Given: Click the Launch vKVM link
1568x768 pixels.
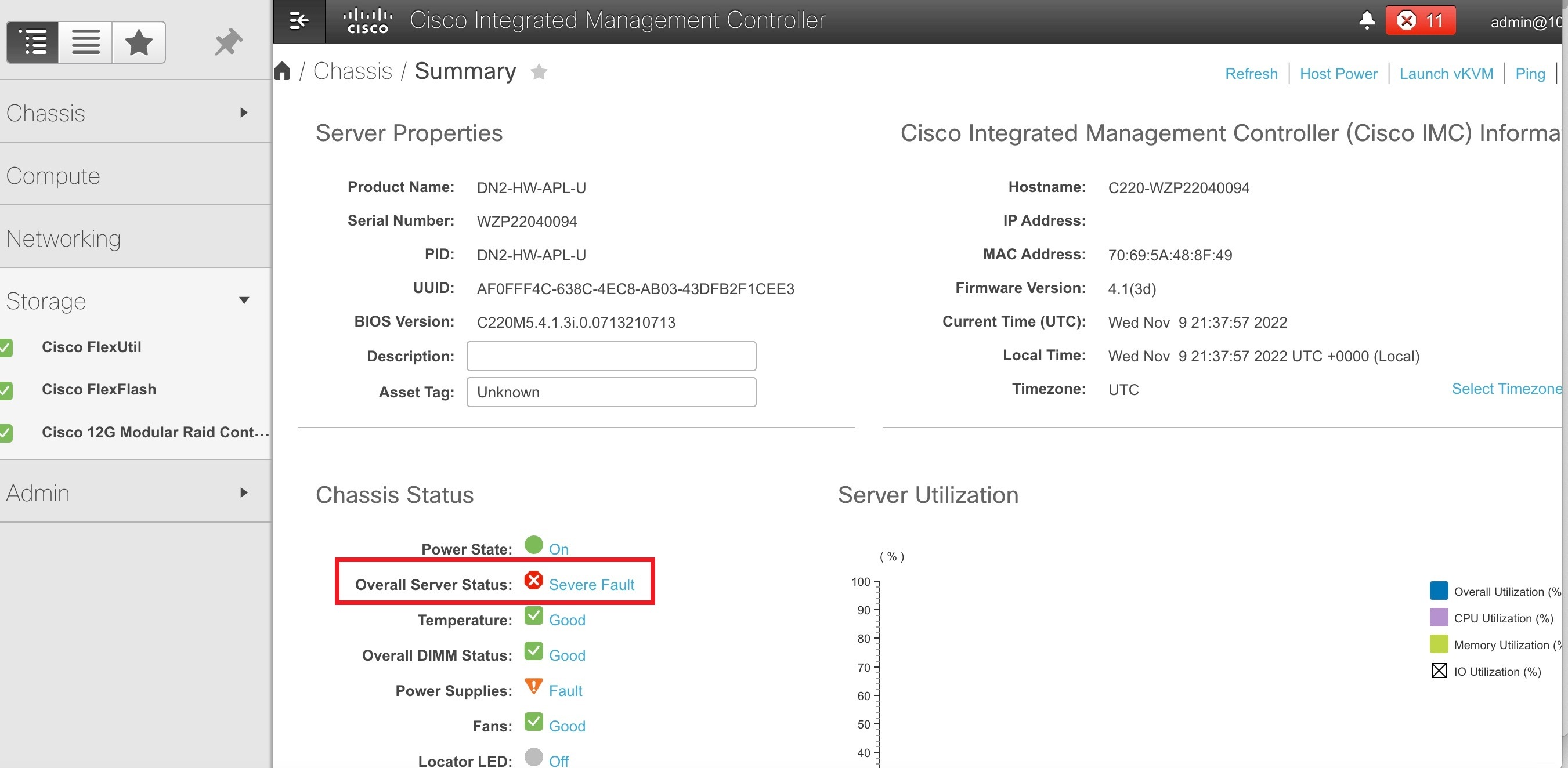Looking at the screenshot, I should click(x=1446, y=73).
